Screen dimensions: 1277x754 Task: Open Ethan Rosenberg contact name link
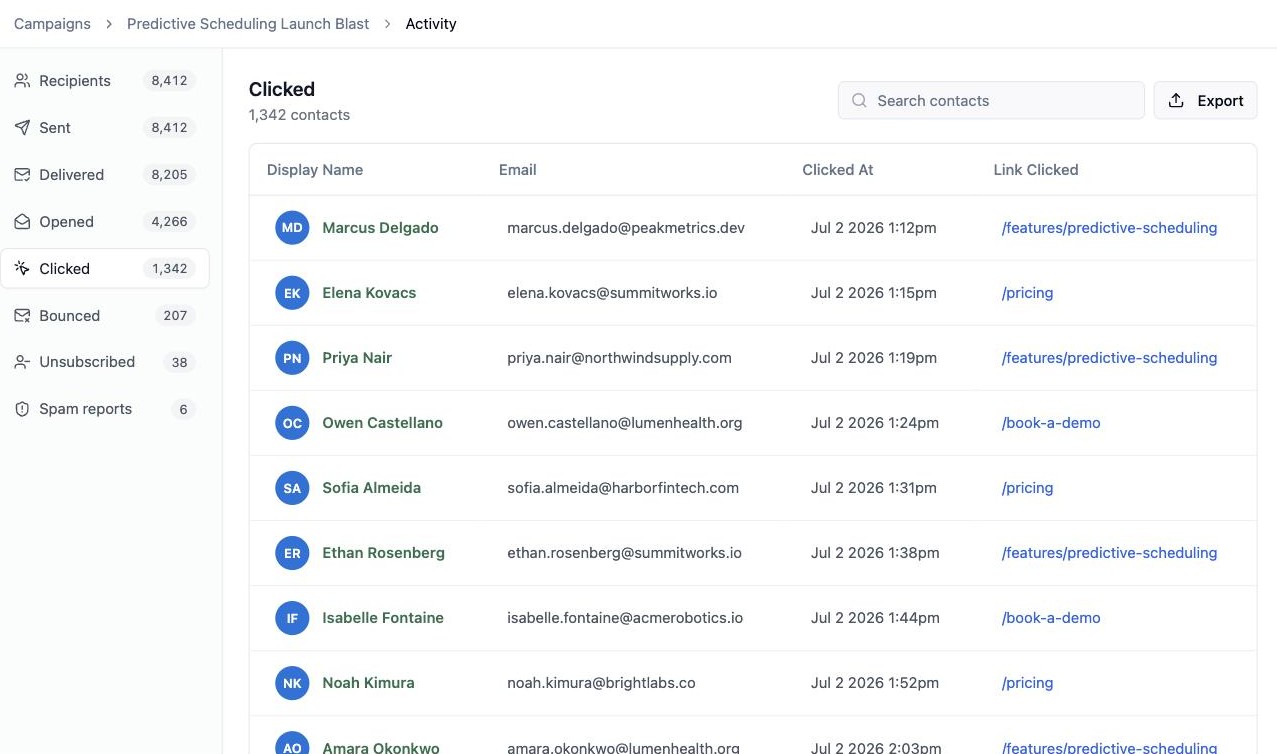click(x=383, y=553)
